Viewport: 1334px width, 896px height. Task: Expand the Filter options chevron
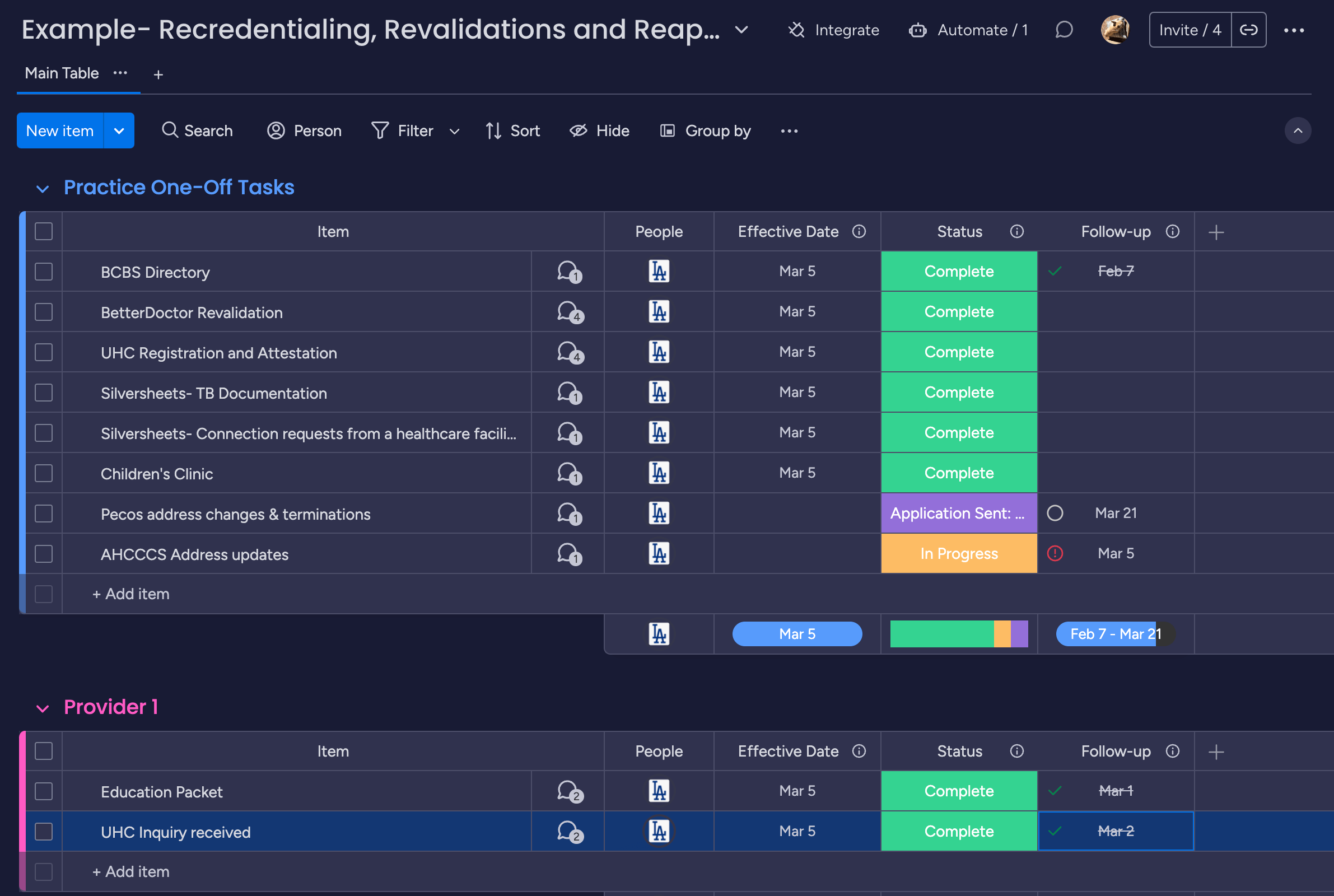tap(454, 132)
